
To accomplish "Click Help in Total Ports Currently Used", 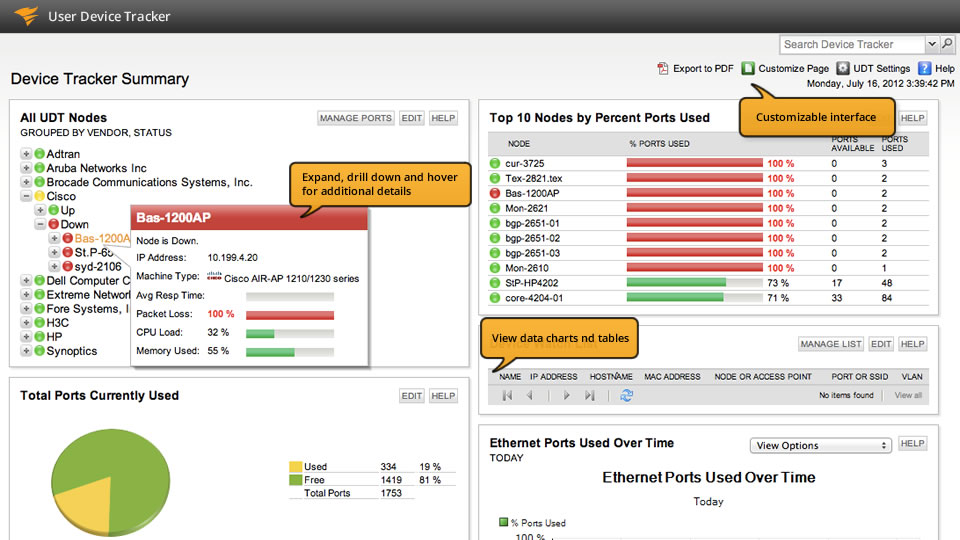I will pyautogui.click(x=443, y=396).
